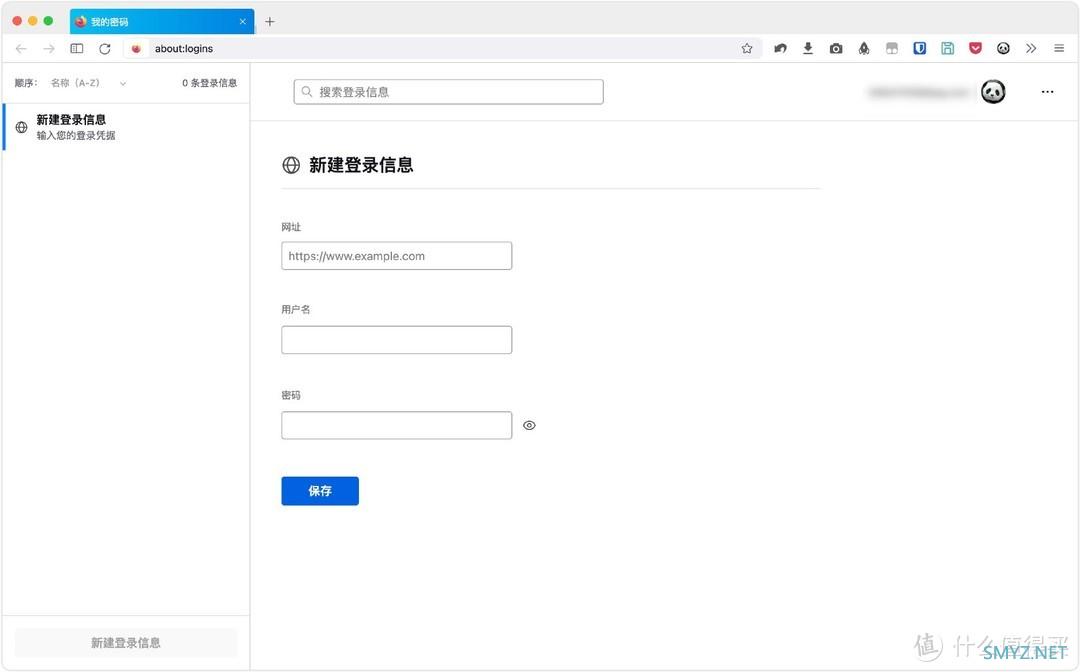Open the Firefox hamburger application menu

1059,48
